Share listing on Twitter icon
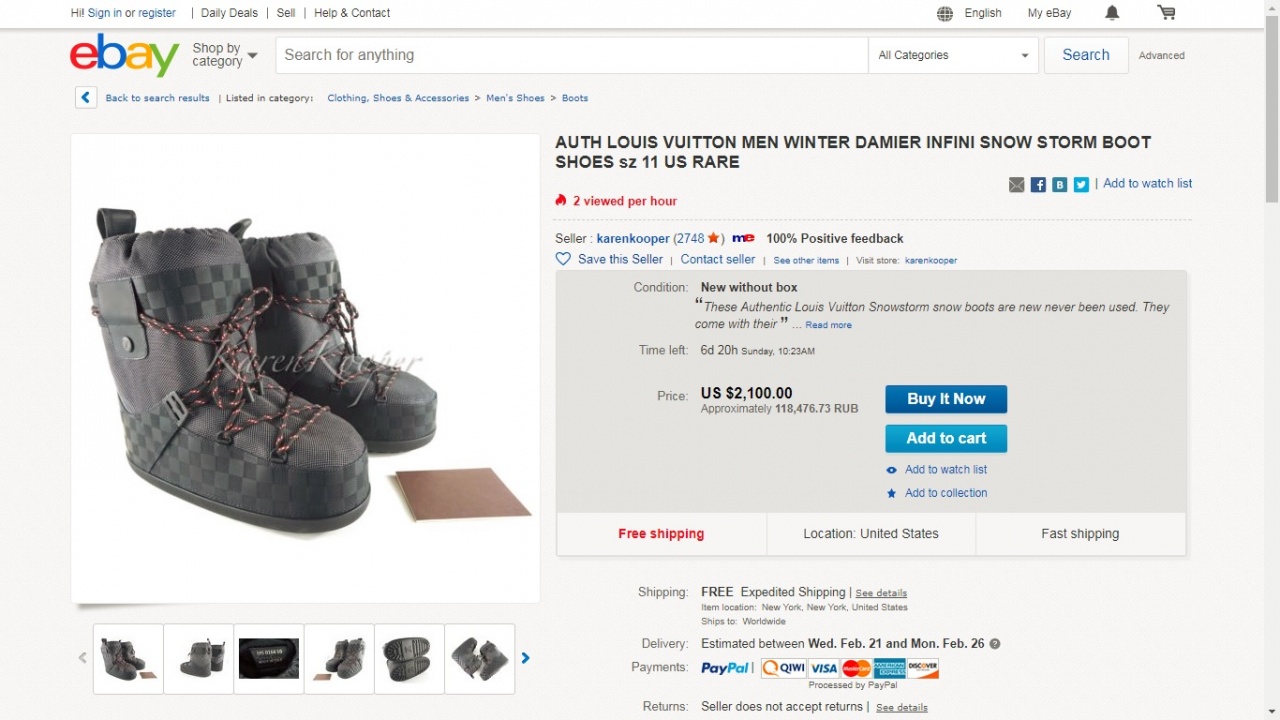1280x720 pixels. 1081,185
